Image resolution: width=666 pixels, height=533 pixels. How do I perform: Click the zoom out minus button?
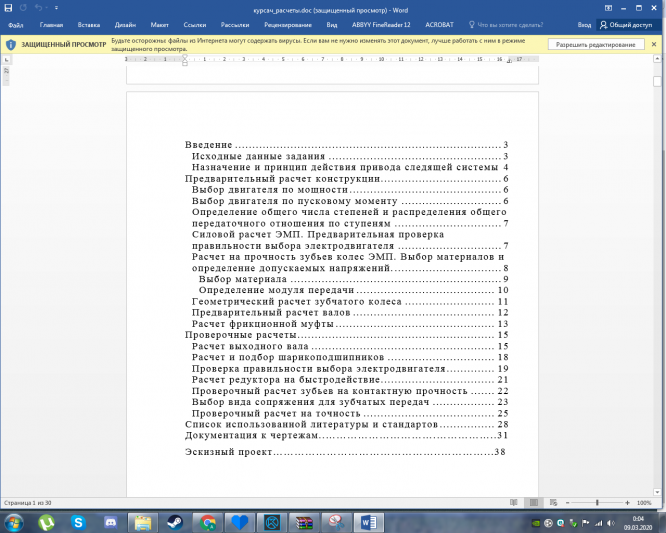[567, 503]
